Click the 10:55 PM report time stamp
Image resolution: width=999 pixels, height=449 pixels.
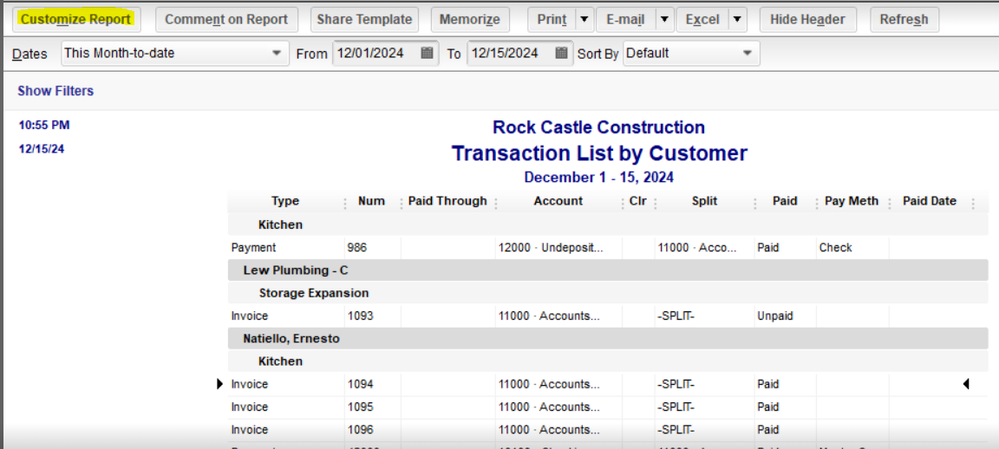44,125
